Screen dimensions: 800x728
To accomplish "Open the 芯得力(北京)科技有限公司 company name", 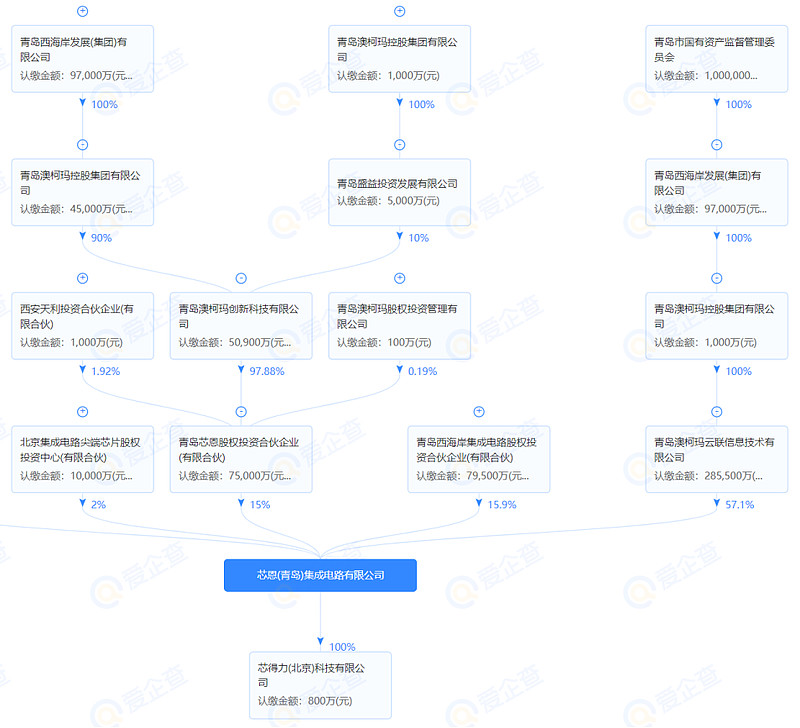I will (311, 675).
